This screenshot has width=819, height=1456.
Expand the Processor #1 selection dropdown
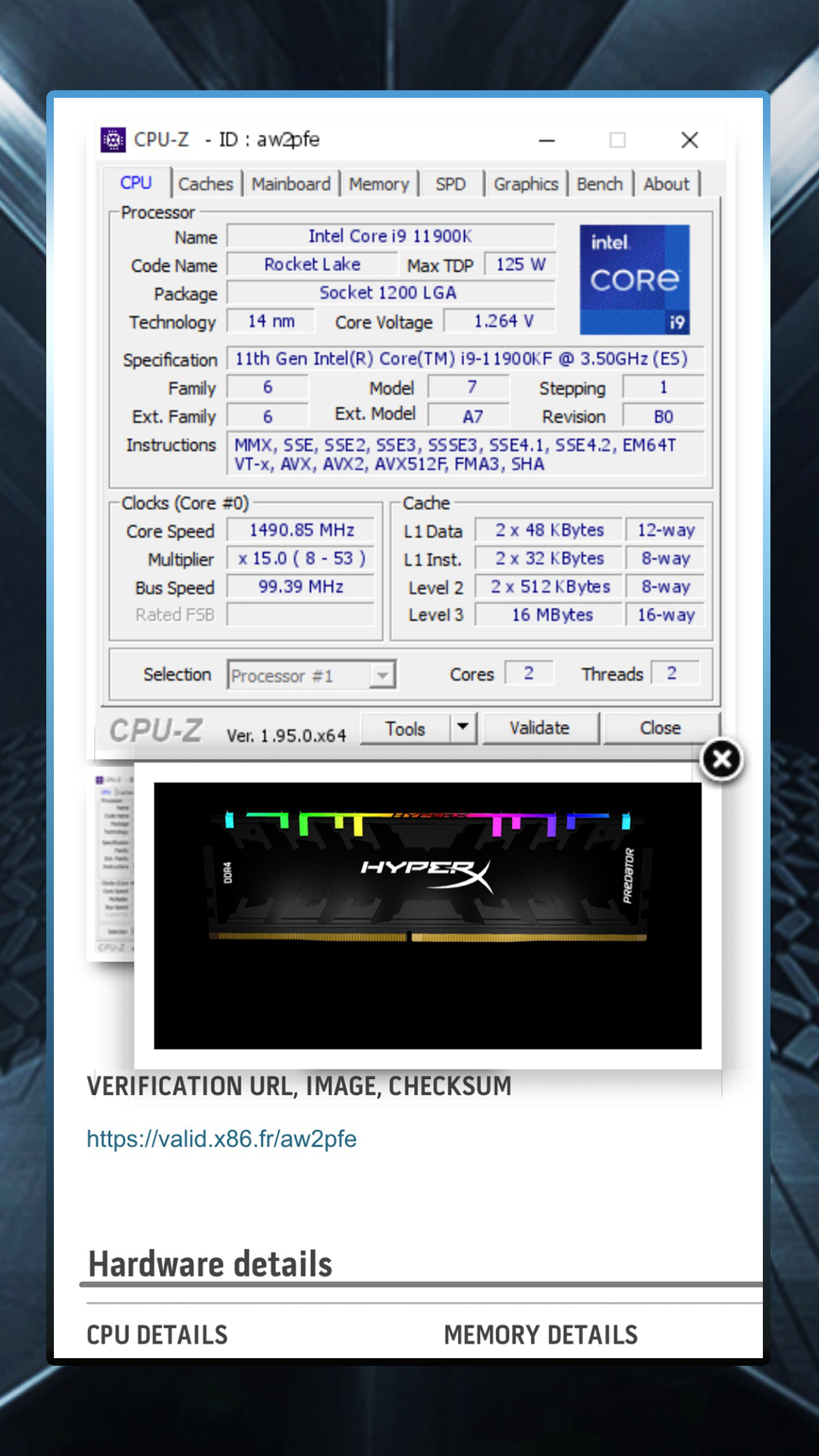383,675
